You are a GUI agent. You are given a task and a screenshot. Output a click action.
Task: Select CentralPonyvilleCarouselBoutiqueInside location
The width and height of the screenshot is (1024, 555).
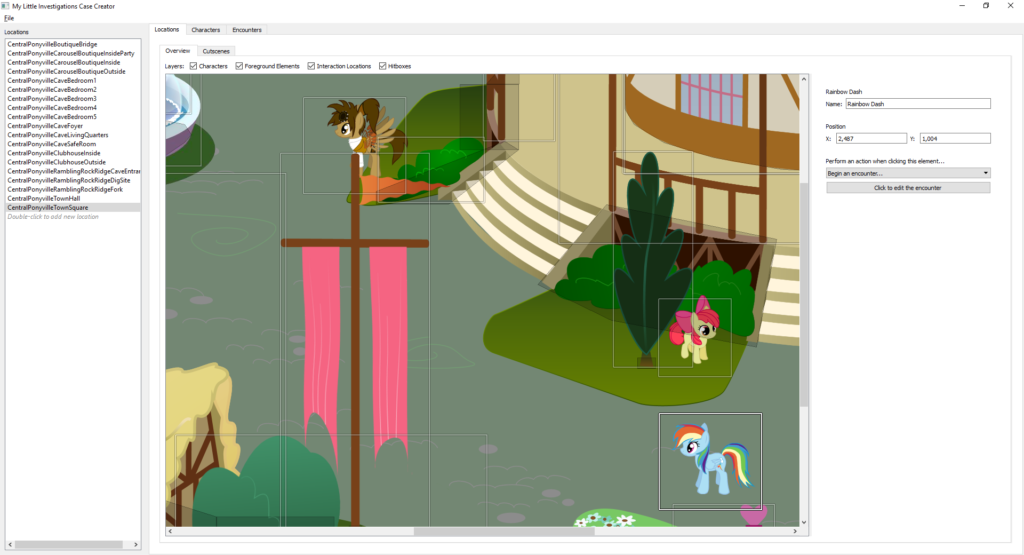click(x=63, y=63)
